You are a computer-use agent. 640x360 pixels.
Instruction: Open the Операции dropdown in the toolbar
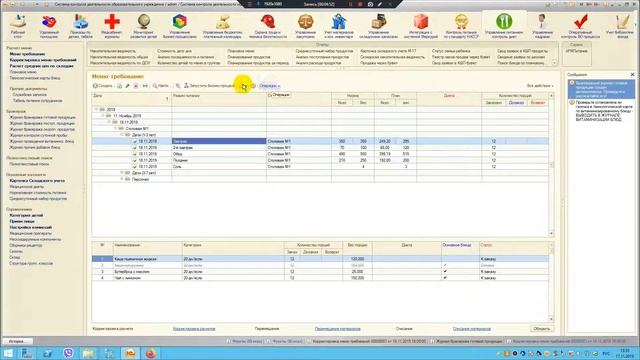[269, 86]
